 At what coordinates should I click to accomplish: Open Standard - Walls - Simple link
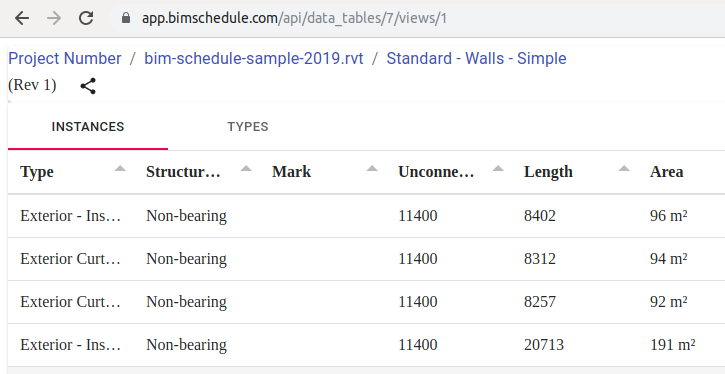476,59
